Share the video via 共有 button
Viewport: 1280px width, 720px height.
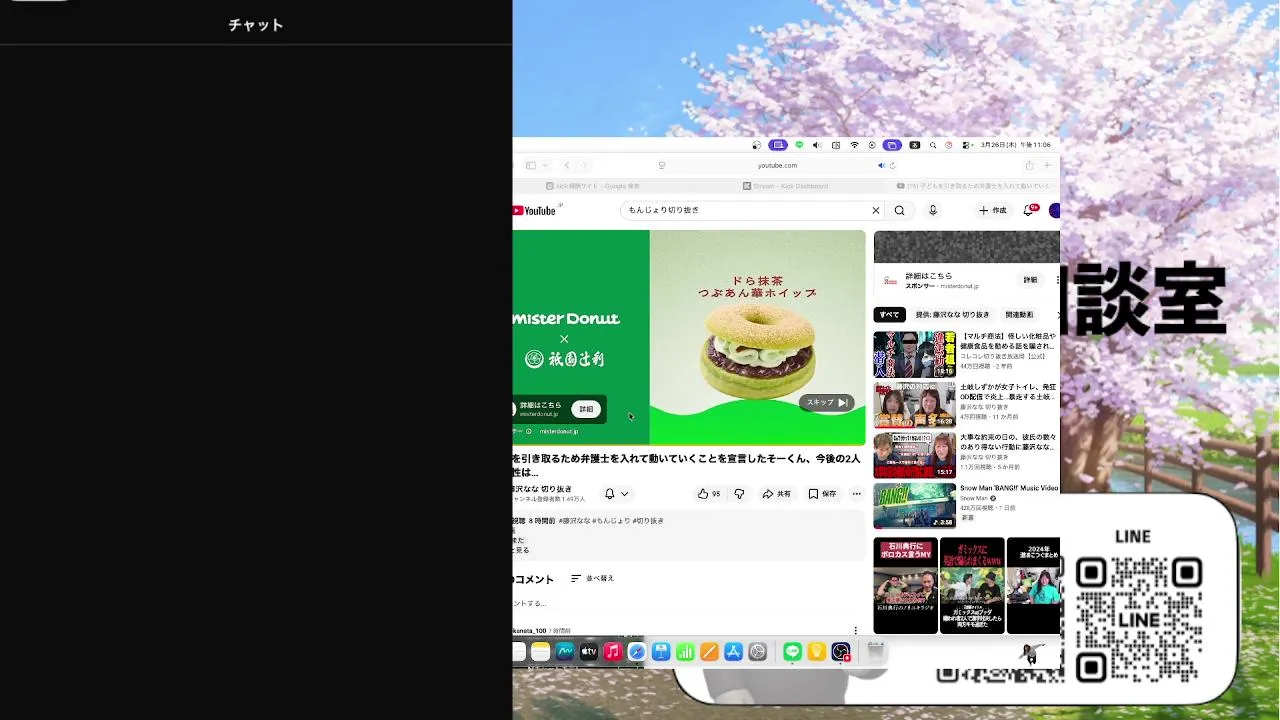pyautogui.click(x=776, y=494)
